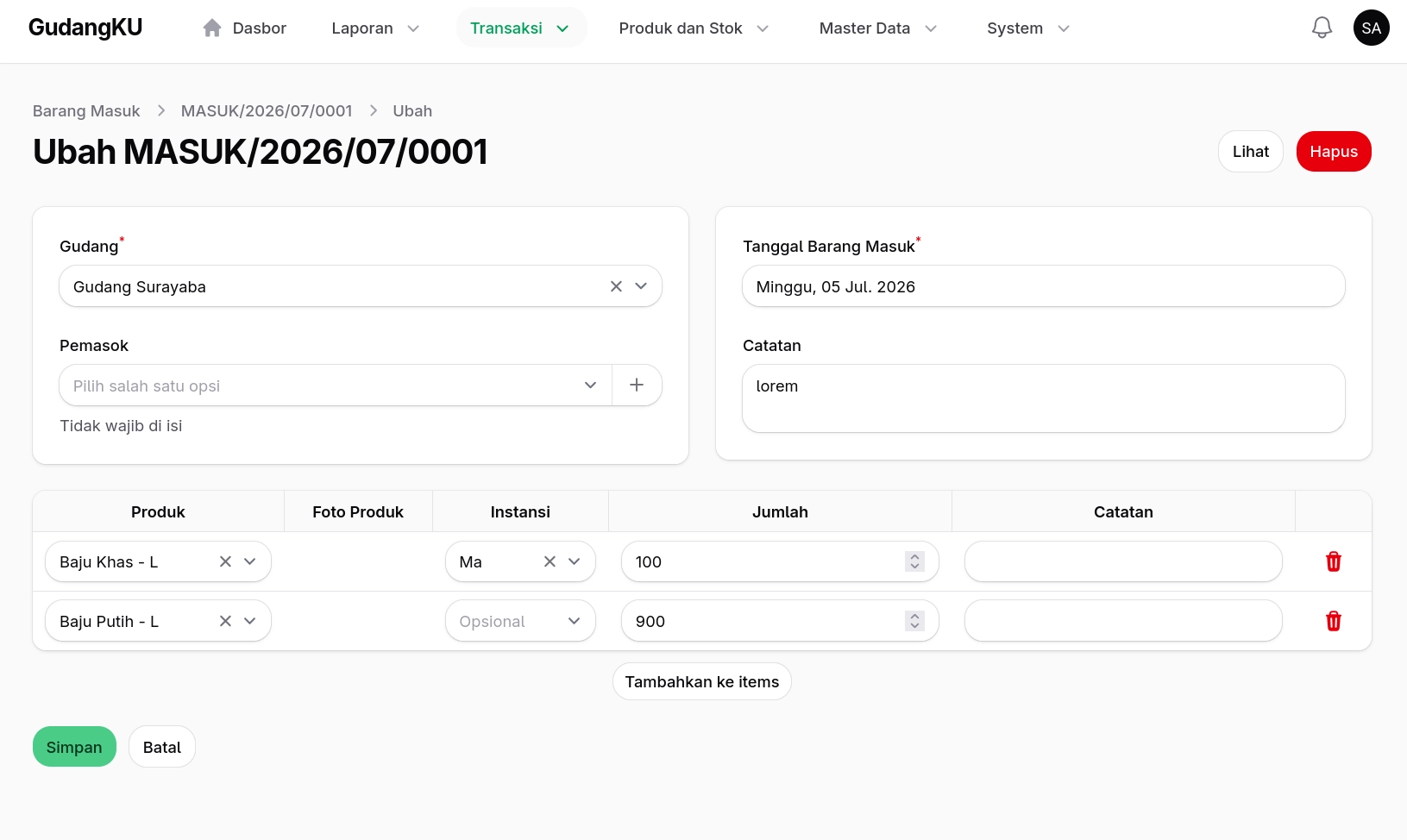
Task: Cancel with the Batal button
Action: click(162, 747)
